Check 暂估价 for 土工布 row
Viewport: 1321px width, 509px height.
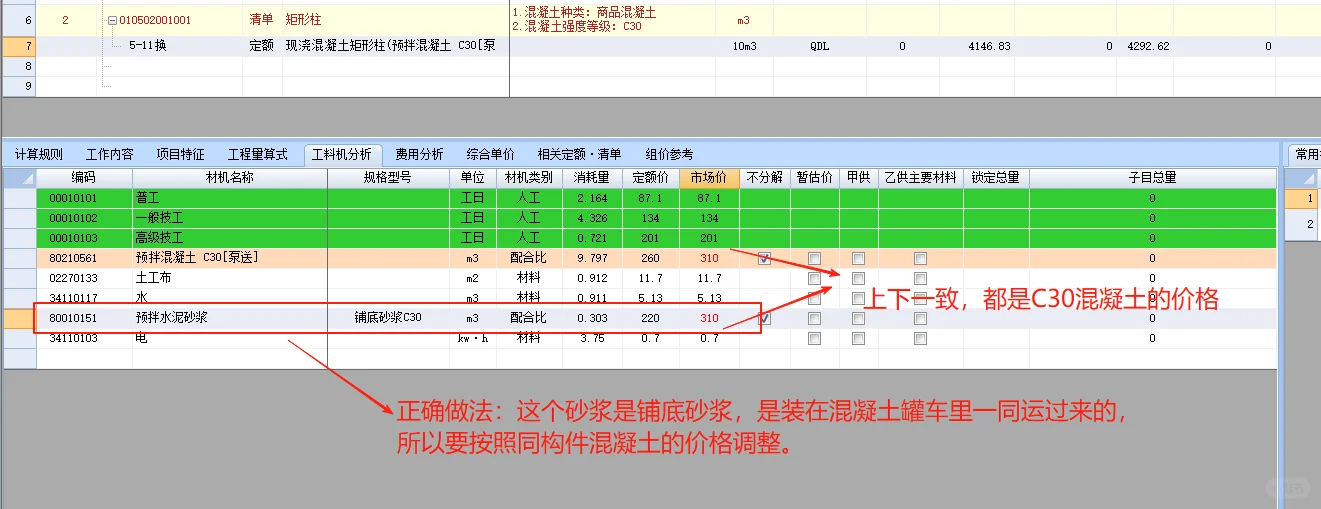click(x=814, y=278)
